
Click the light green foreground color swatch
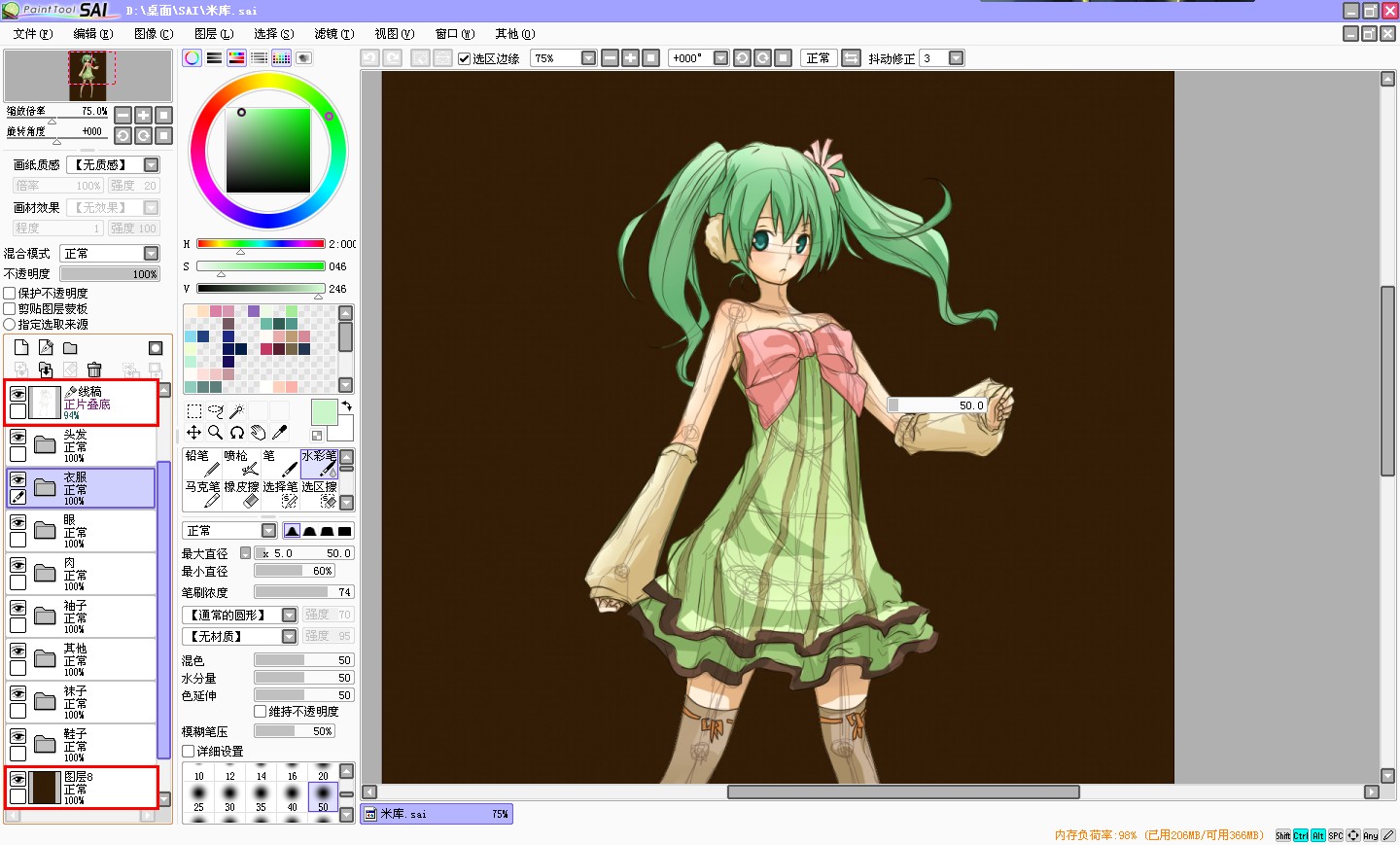(x=324, y=411)
